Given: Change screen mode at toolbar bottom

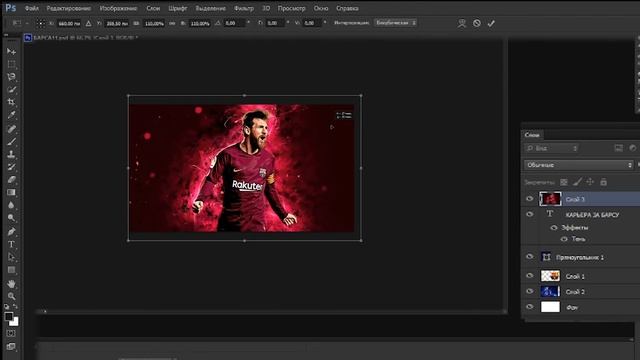Looking at the screenshot, I should pyautogui.click(x=11, y=347).
